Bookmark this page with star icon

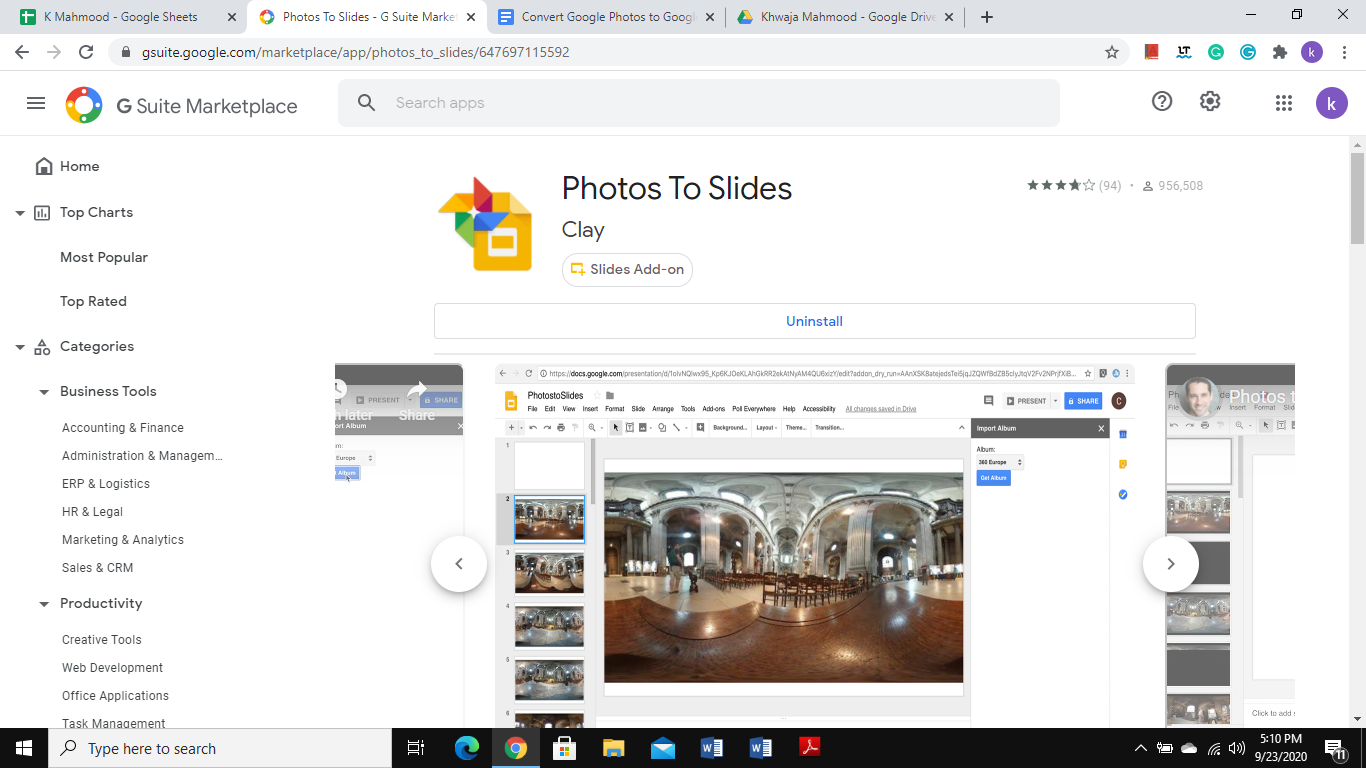pyautogui.click(x=1112, y=52)
